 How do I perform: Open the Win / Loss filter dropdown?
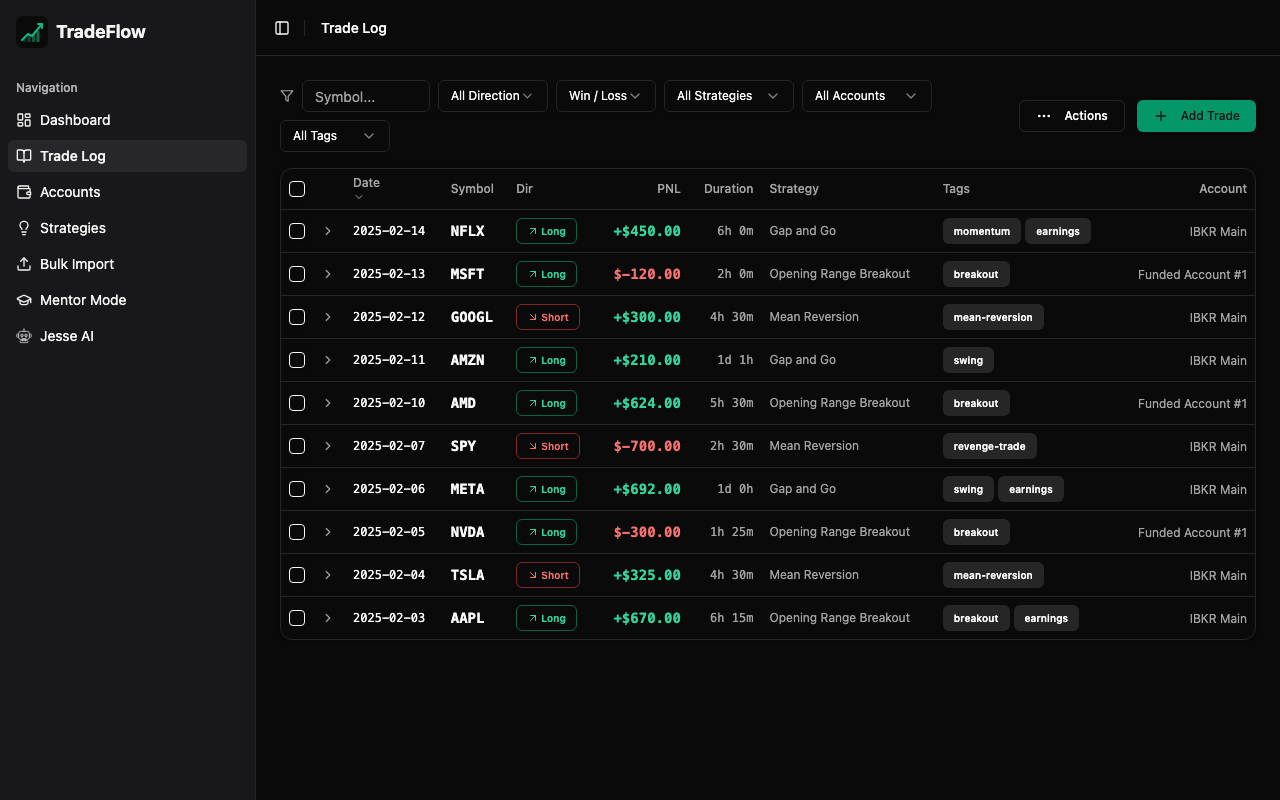605,95
